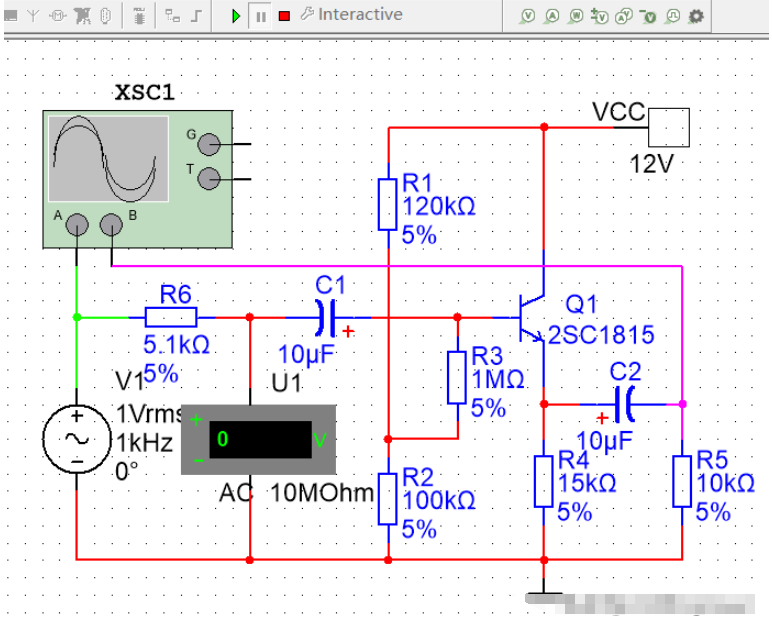Select resistor R5 body
Image resolution: width=772 pixels, height=620 pixels.
click(682, 482)
